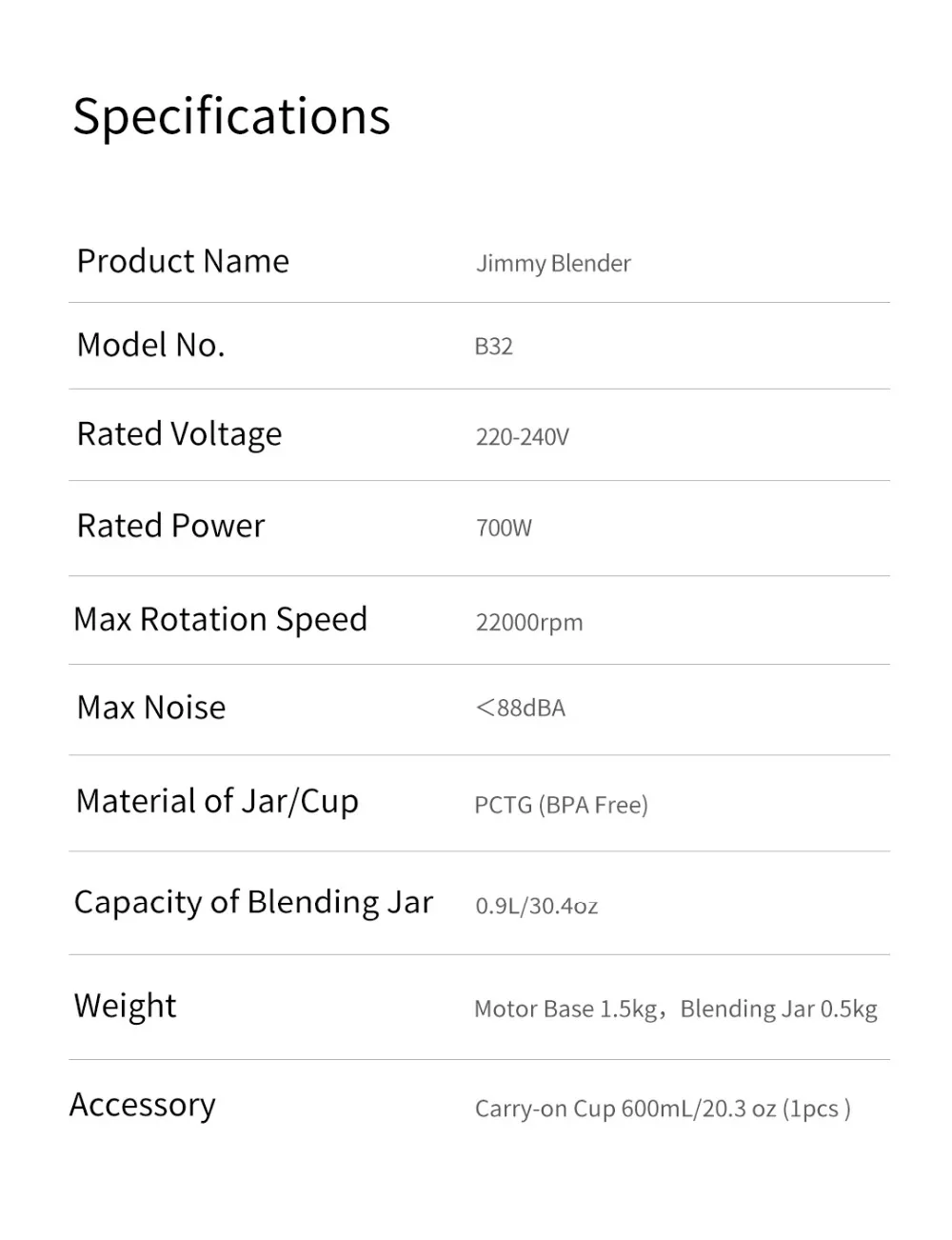Select the 22000rpm value
The image size is (952, 1240).
pyautogui.click(x=529, y=623)
